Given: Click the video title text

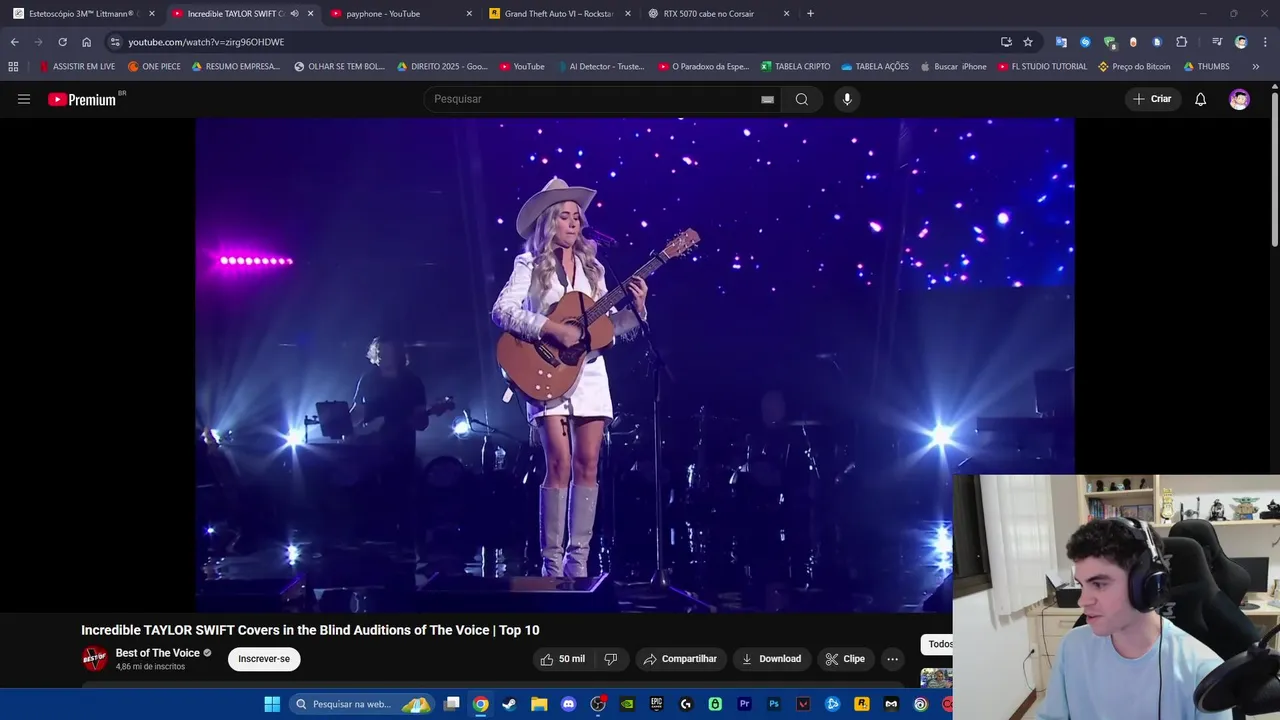Looking at the screenshot, I should (310, 630).
